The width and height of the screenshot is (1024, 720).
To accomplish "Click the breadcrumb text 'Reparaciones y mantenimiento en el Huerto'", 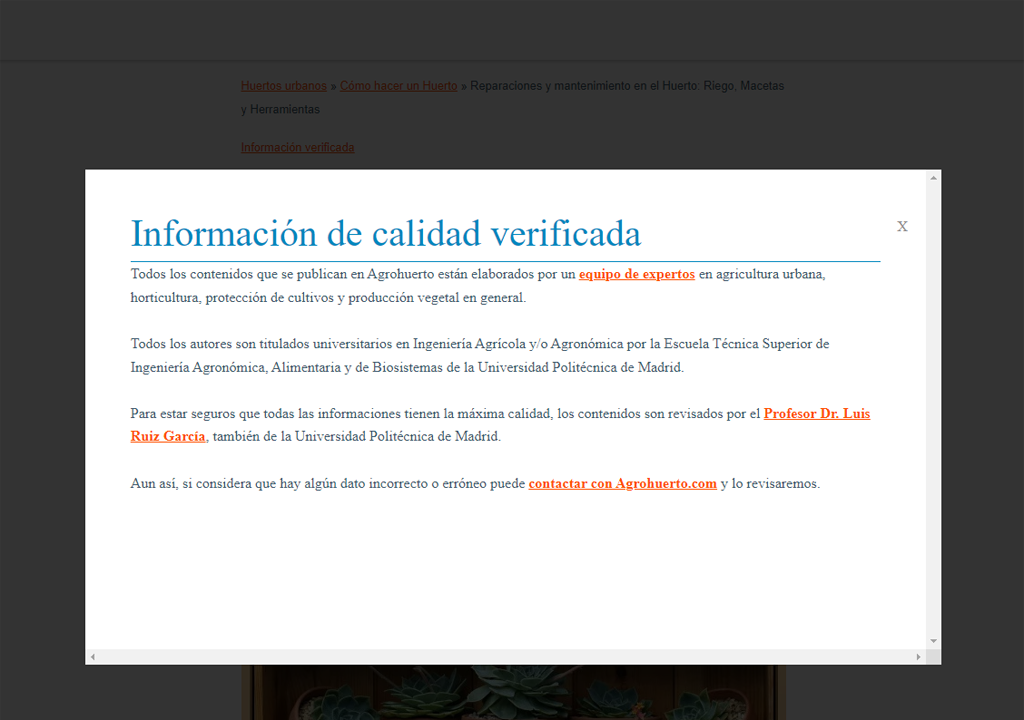I will (583, 86).
